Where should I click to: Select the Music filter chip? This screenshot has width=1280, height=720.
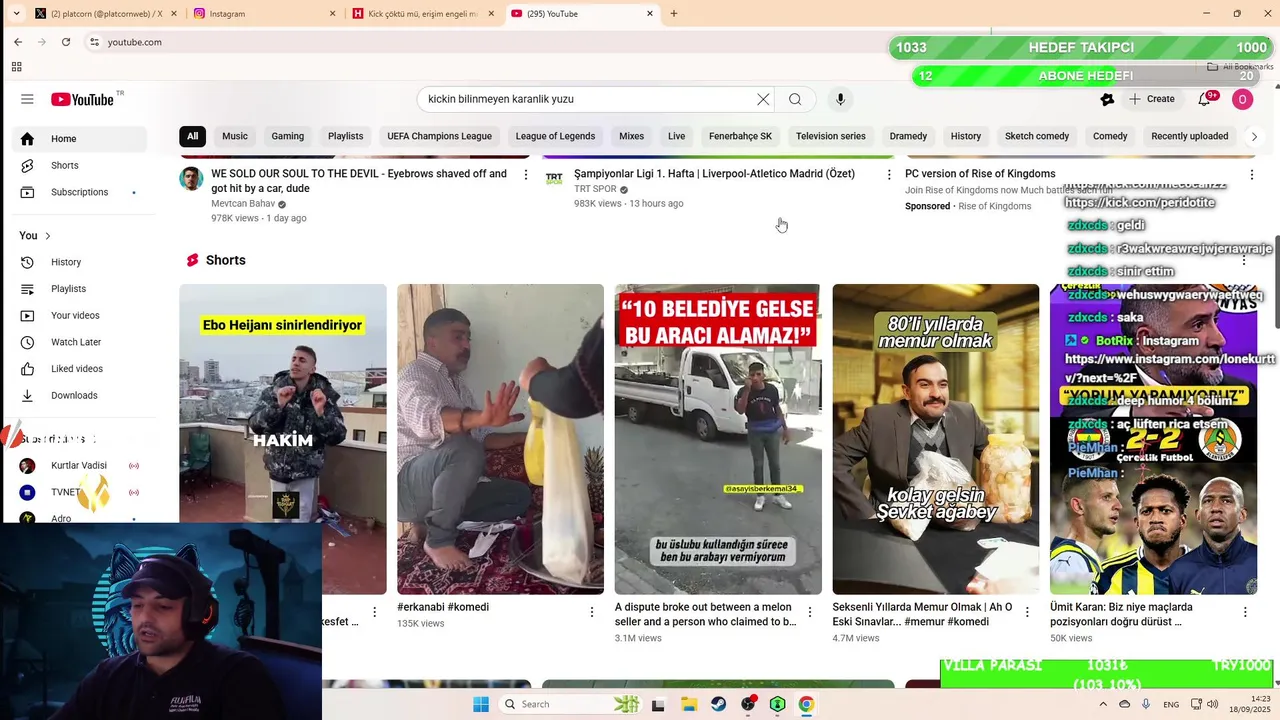pyautogui.click(x=235, y=136)
